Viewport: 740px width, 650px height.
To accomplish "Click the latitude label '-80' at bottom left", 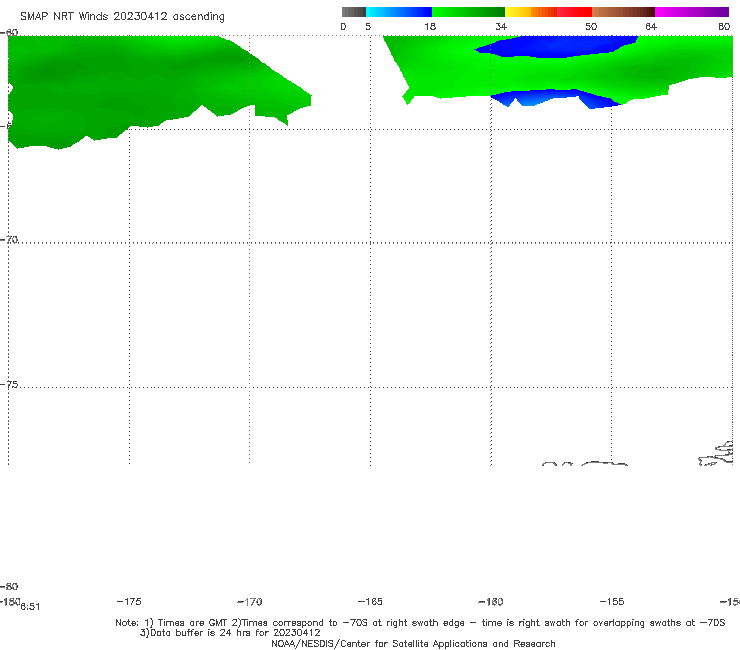I will 9,586.
